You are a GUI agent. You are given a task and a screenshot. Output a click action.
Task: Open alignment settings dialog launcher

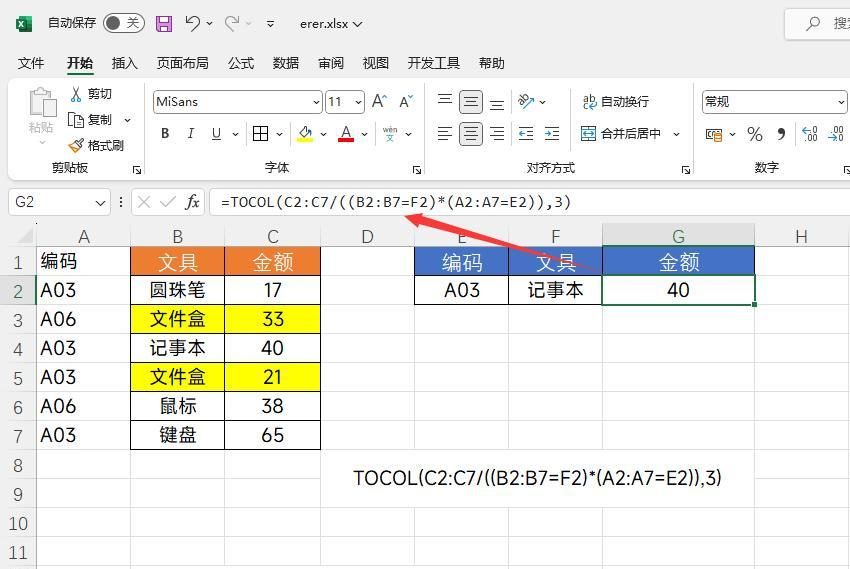click(x=686, y=170)
